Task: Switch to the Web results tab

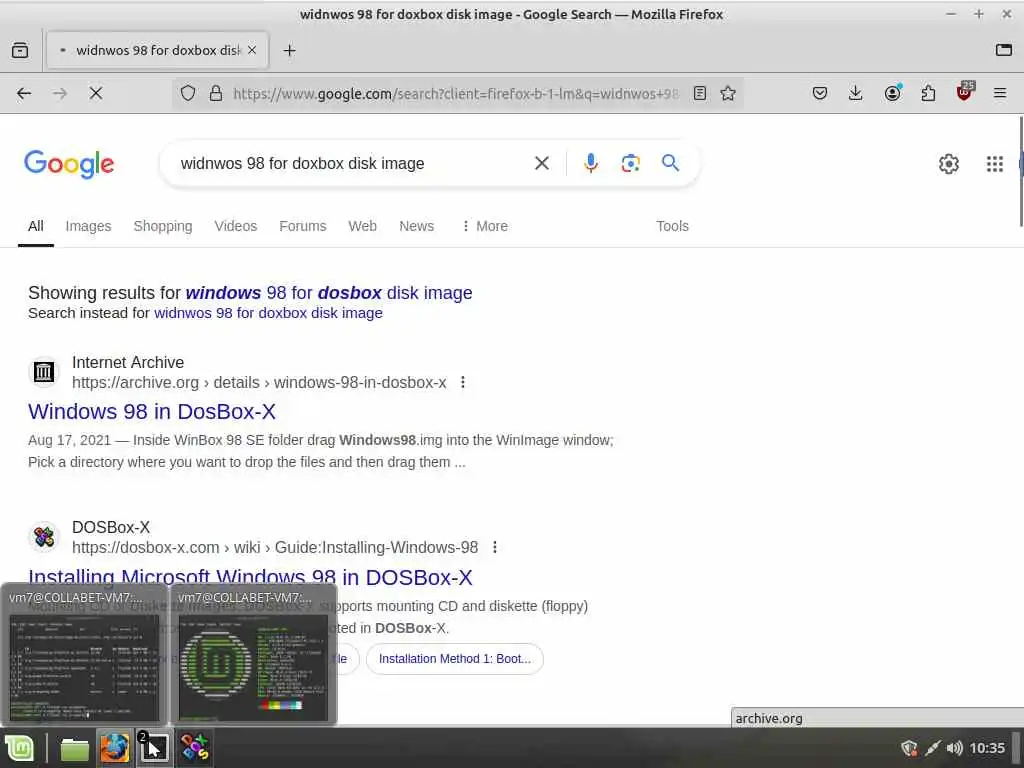Action: [x=362, y=226]
